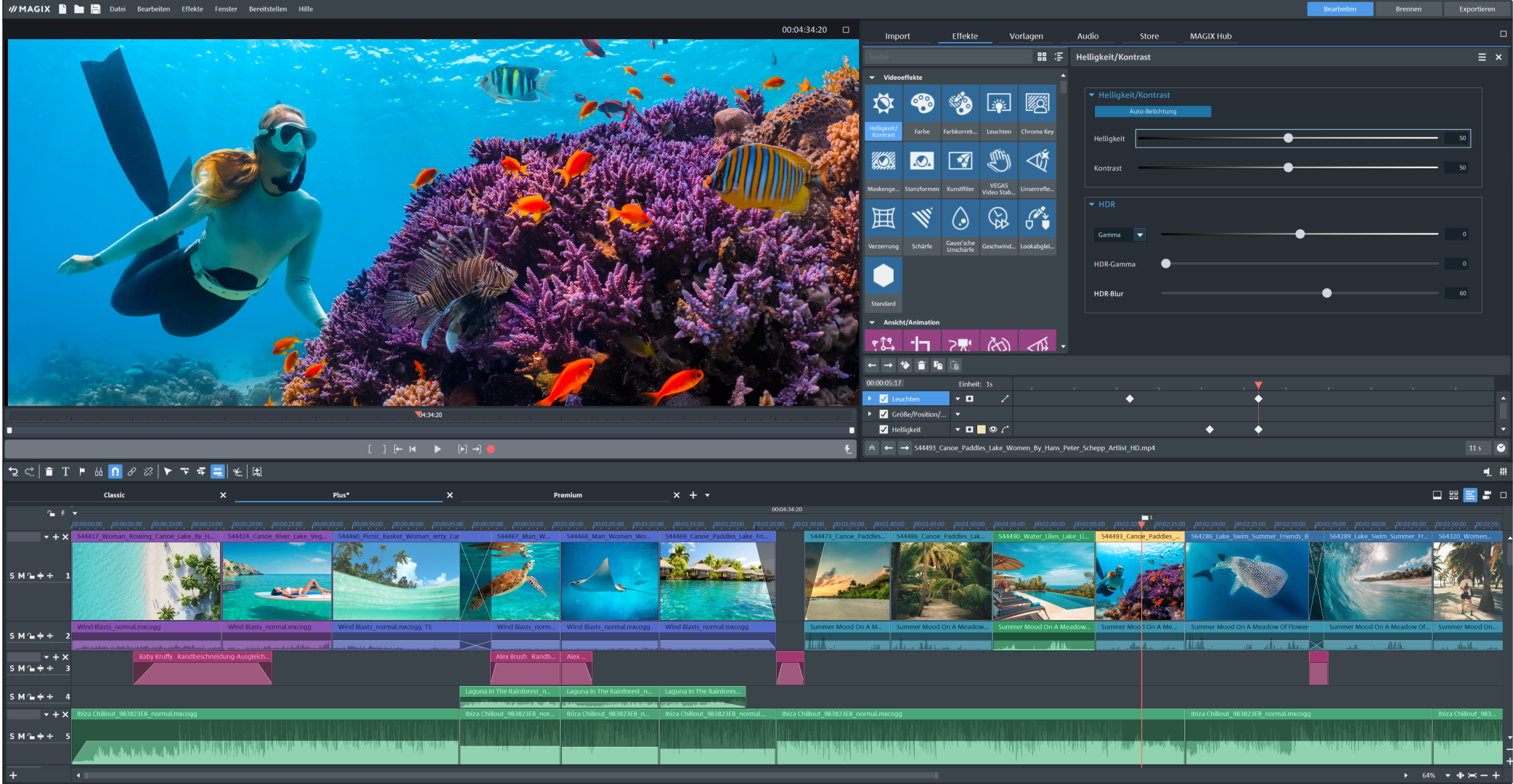This screenshot has width=1513, height=784.
Task: Open the Gamma dropdown in the HDR section
Action: pos(1140,234)
